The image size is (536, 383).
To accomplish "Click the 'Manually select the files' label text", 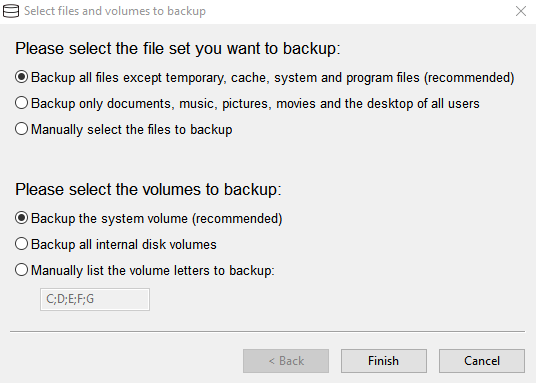I will (x=103, y=130).
